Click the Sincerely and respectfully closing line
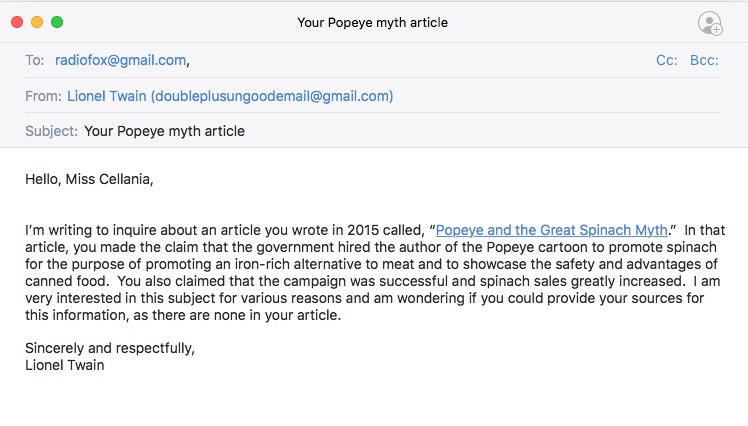This screenshot has width=748, height=426. click(x=110, y=348)
